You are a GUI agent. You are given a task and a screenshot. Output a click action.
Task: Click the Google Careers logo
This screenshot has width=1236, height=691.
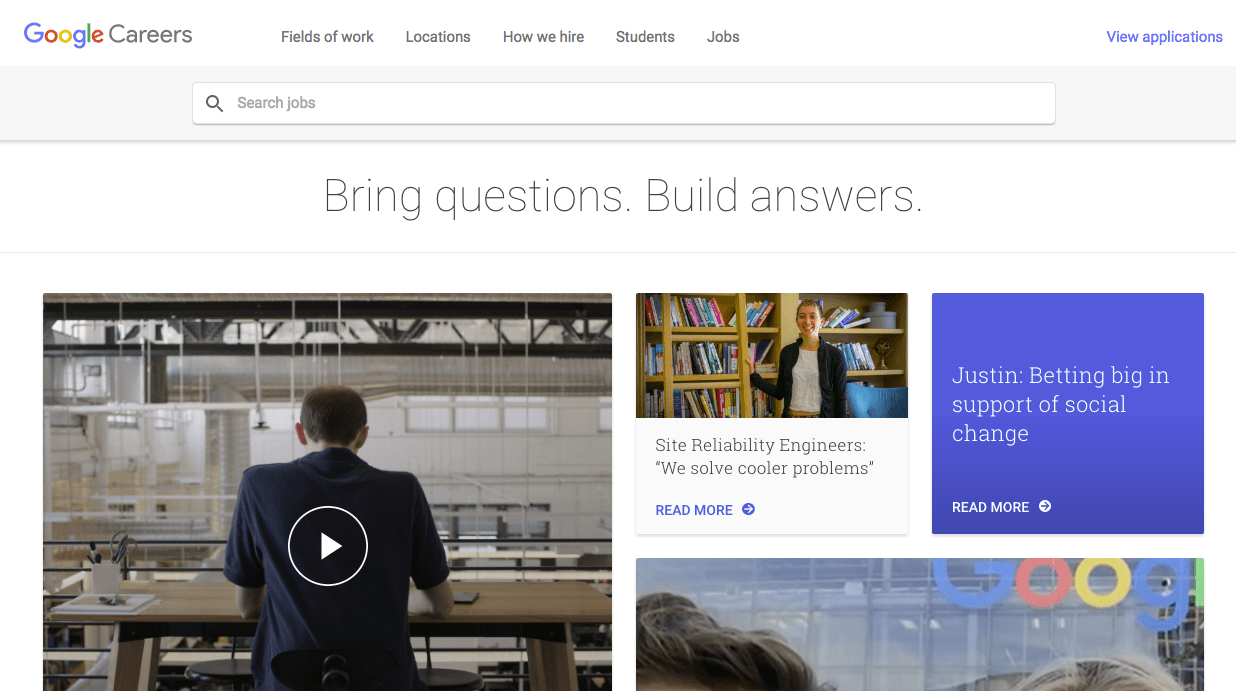click(108, 35)
